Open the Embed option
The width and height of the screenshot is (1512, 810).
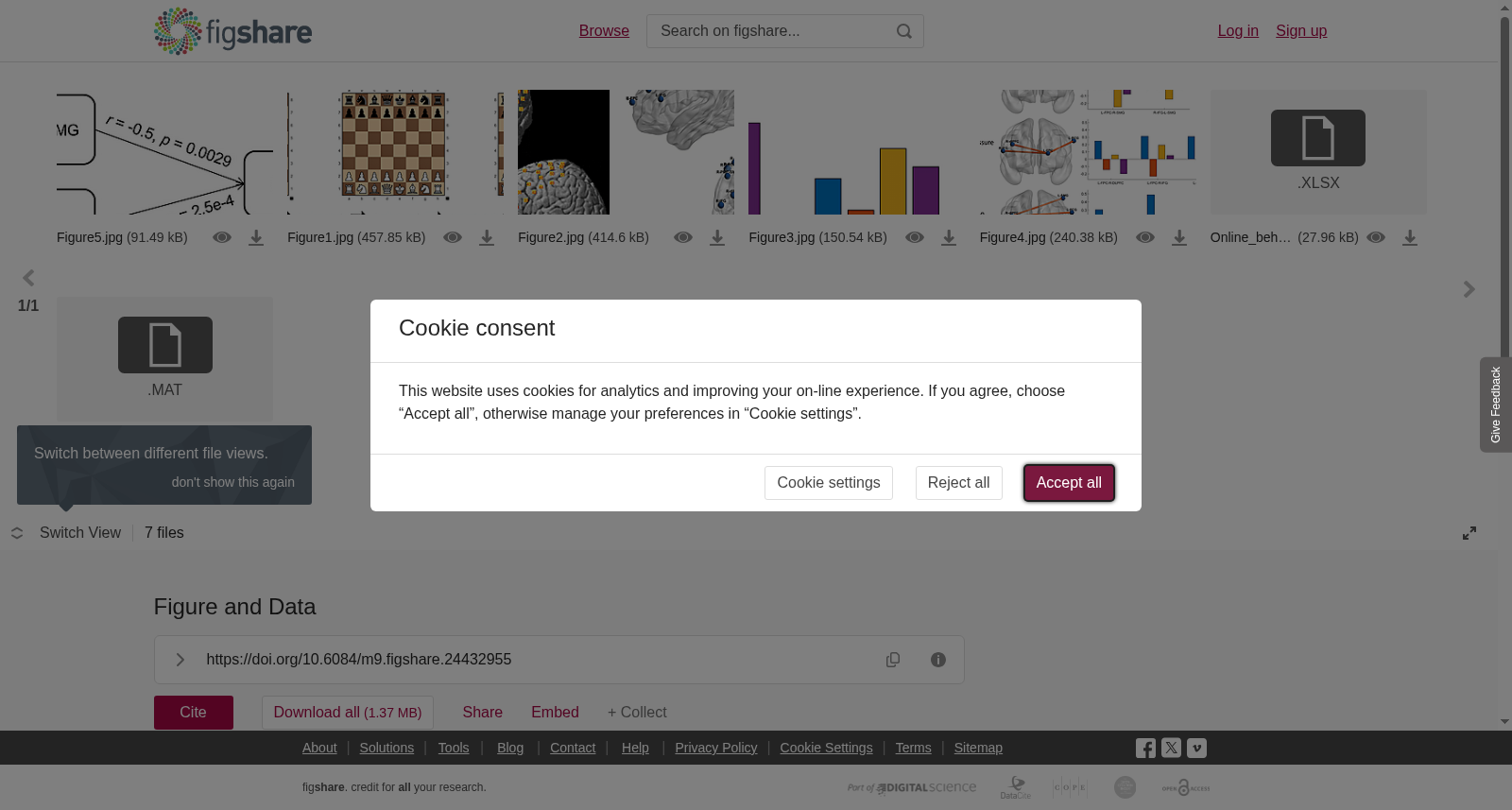[x=555, y=713]
